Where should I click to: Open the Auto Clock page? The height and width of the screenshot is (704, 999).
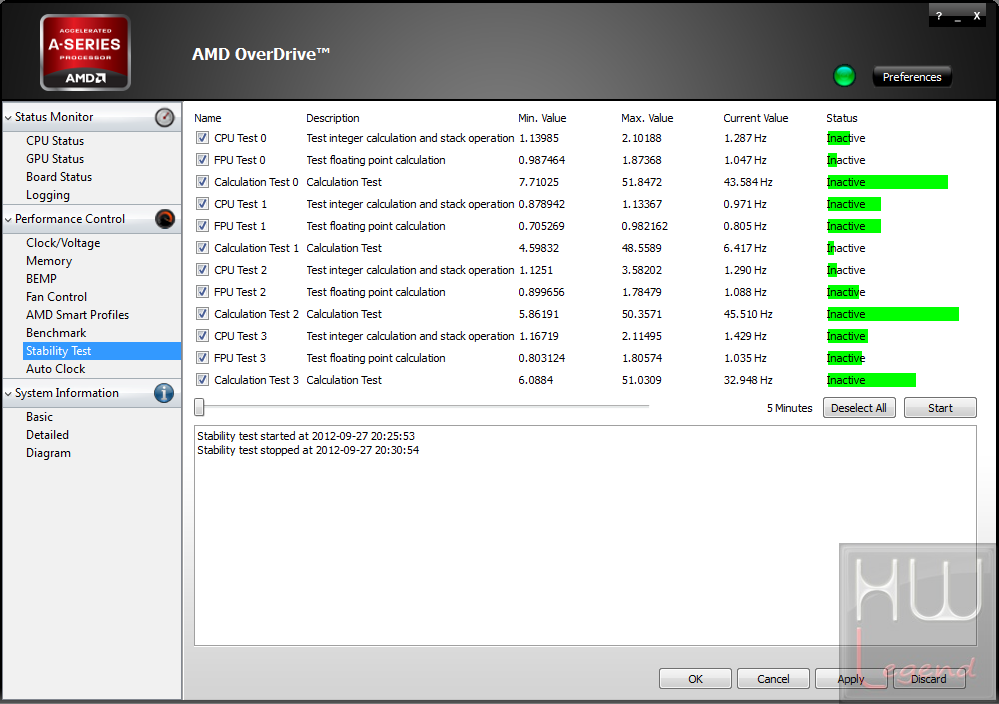coord(55,369)
